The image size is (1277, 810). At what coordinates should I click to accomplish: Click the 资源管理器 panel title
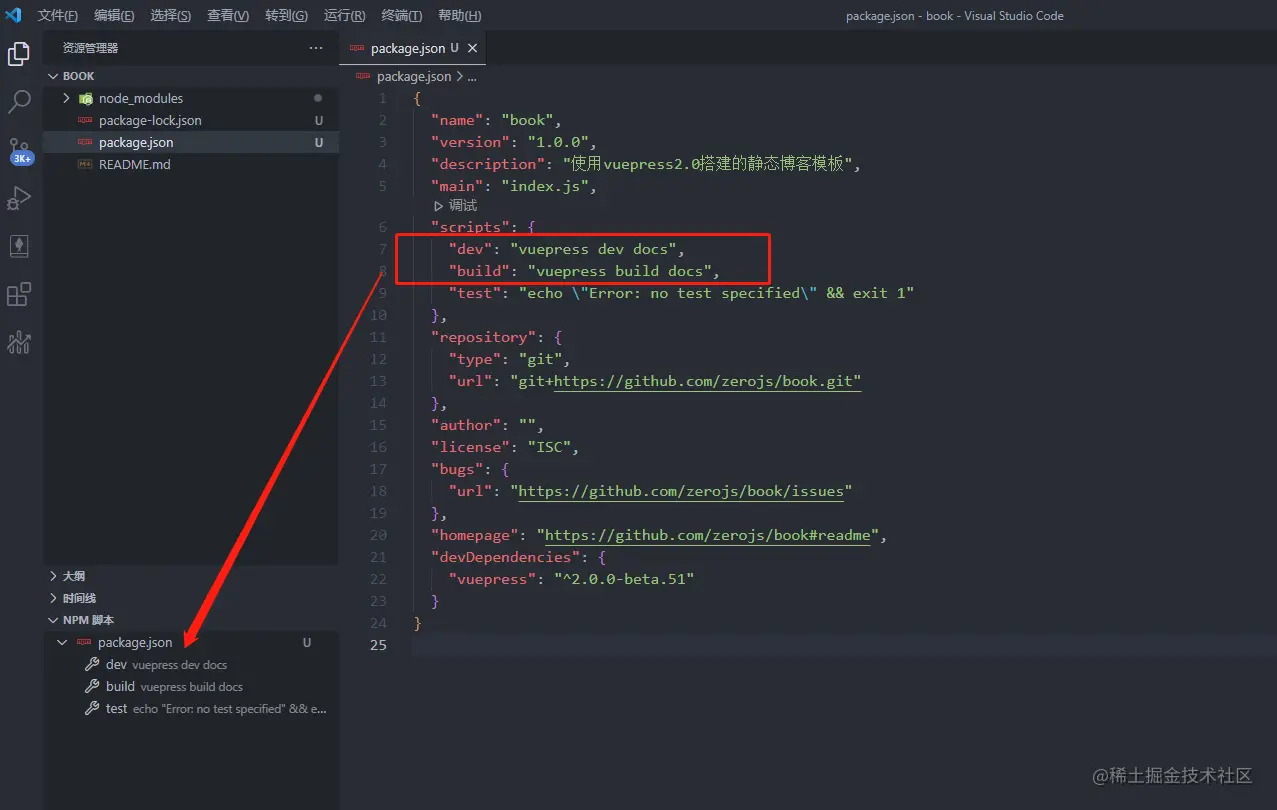coord(90,48)
